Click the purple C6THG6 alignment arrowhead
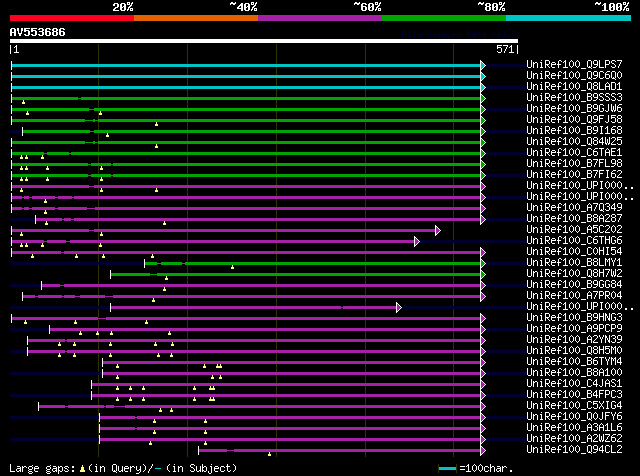The width and height of the screenshot is (640, 476). [x=417, y=242]
